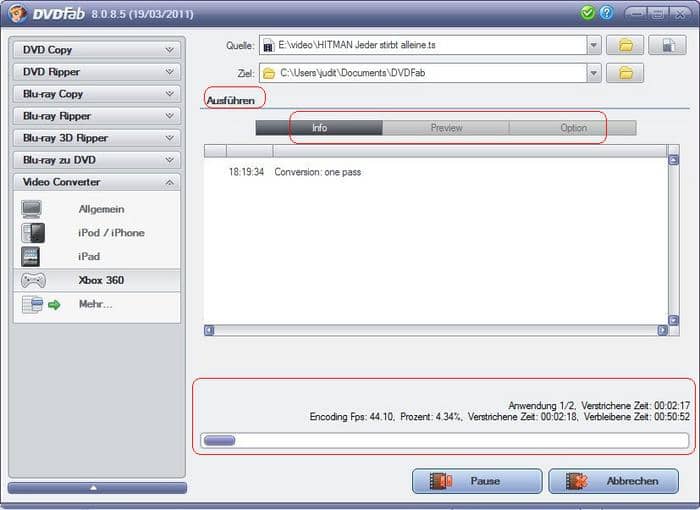The height and width of the screenshot is (510, 700).
Task: Click the 'Encoding Fps: 44.10' status line
Action: click(500, 417)
